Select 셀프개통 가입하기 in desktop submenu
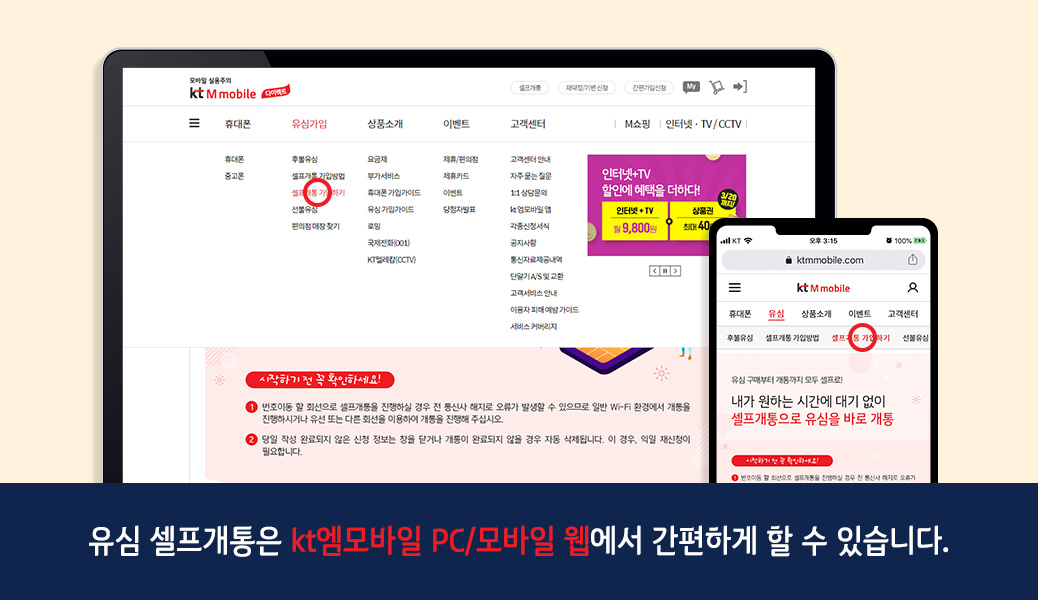This screenshot has width=1038, height=600. click(318, 193)
